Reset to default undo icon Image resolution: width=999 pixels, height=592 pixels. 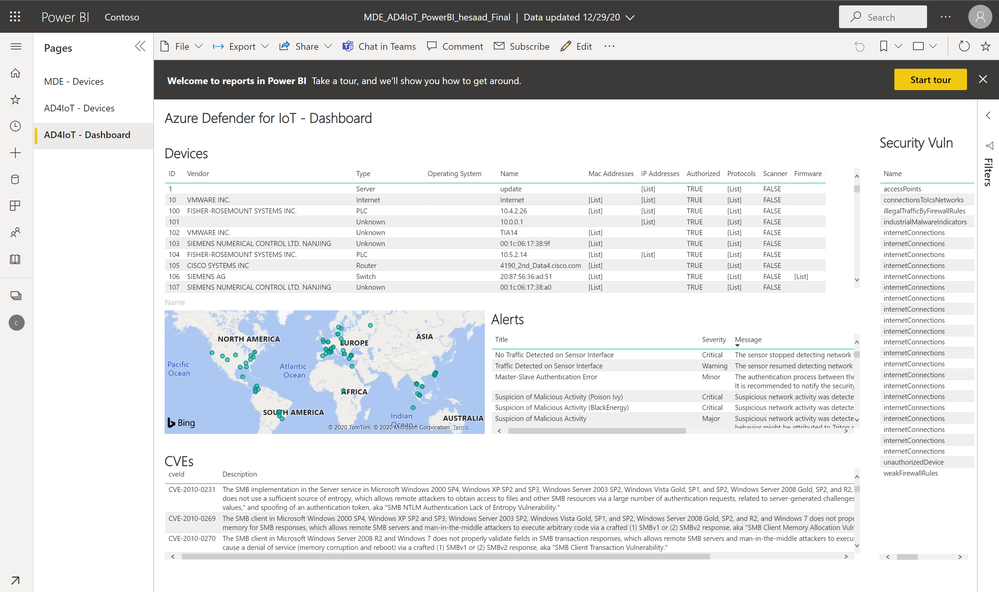tap(859, 47)
